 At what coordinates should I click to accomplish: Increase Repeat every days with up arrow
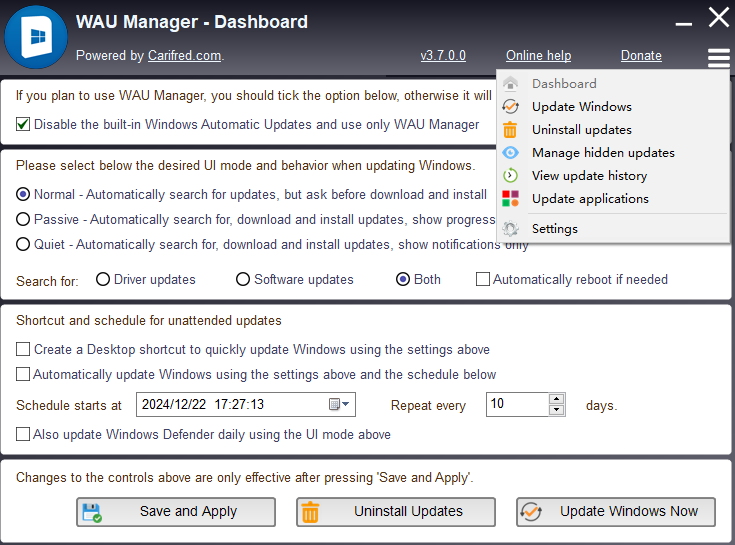556,399
